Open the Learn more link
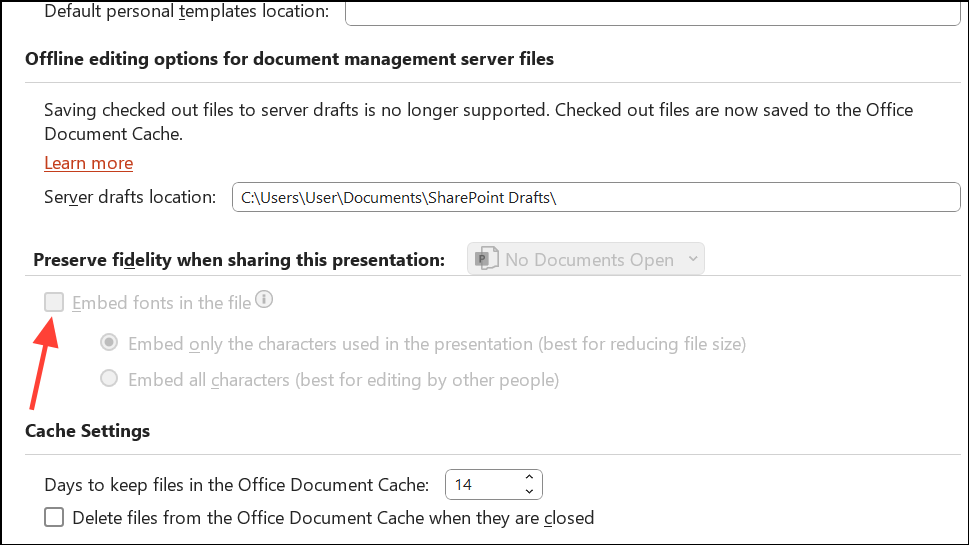The width and height of the screenshot is (969, 545). coord(88,163)
